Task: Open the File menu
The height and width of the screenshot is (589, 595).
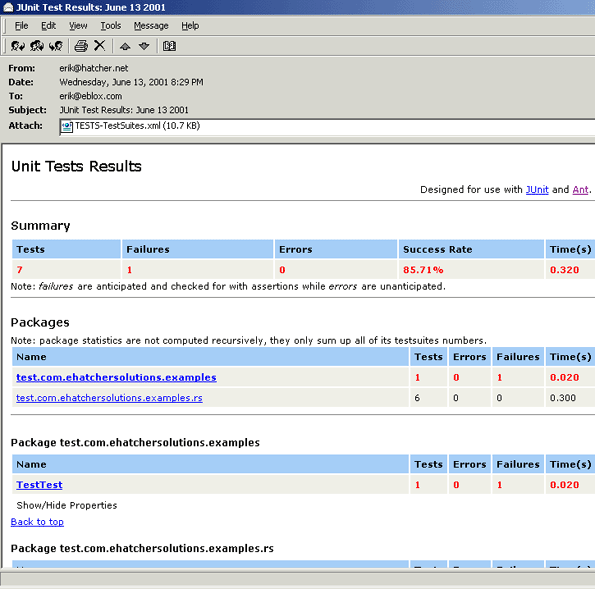Action: (21, 26)
